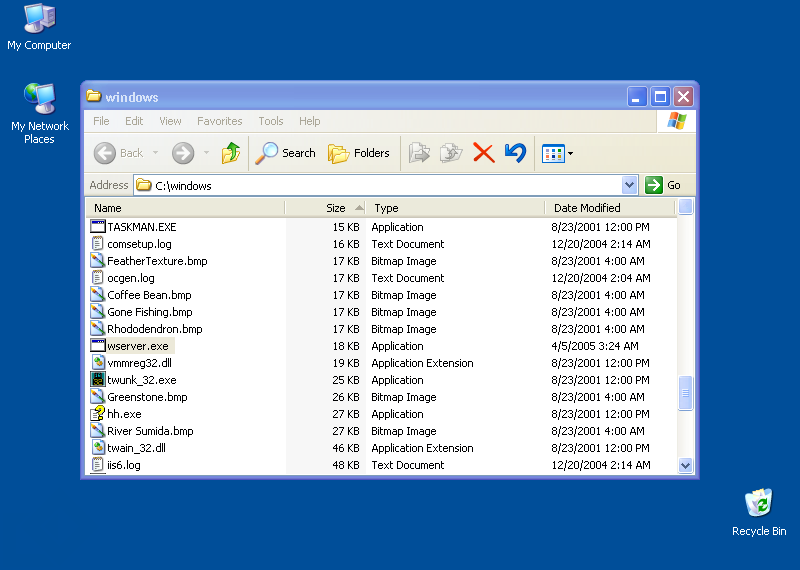Screen dimensions: 800x570
Task: Click the vertical scrollbar thumb
Action: (x=685, y=393)
